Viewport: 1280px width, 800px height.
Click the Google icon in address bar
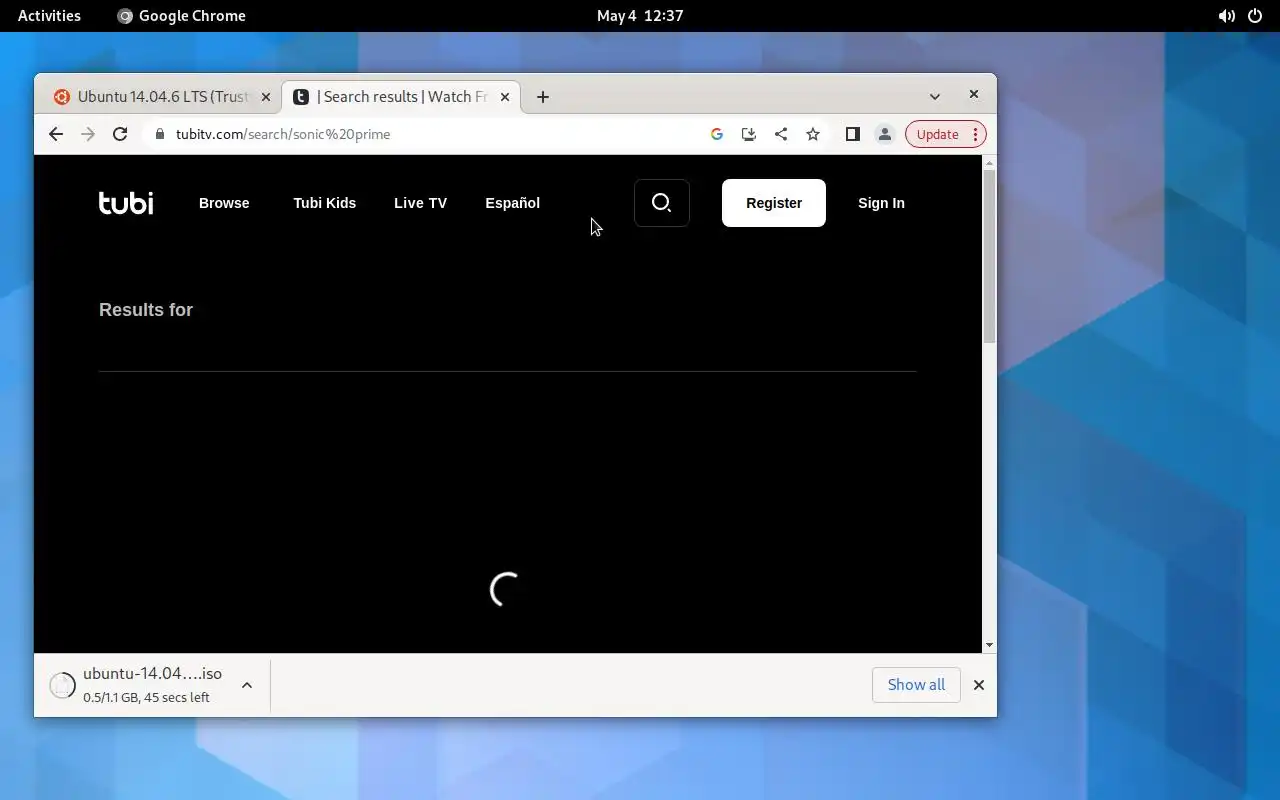[717, 134]
